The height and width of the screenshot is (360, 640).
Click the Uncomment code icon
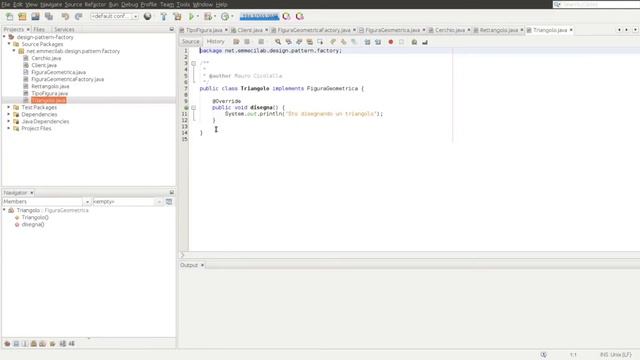[425, 42]
